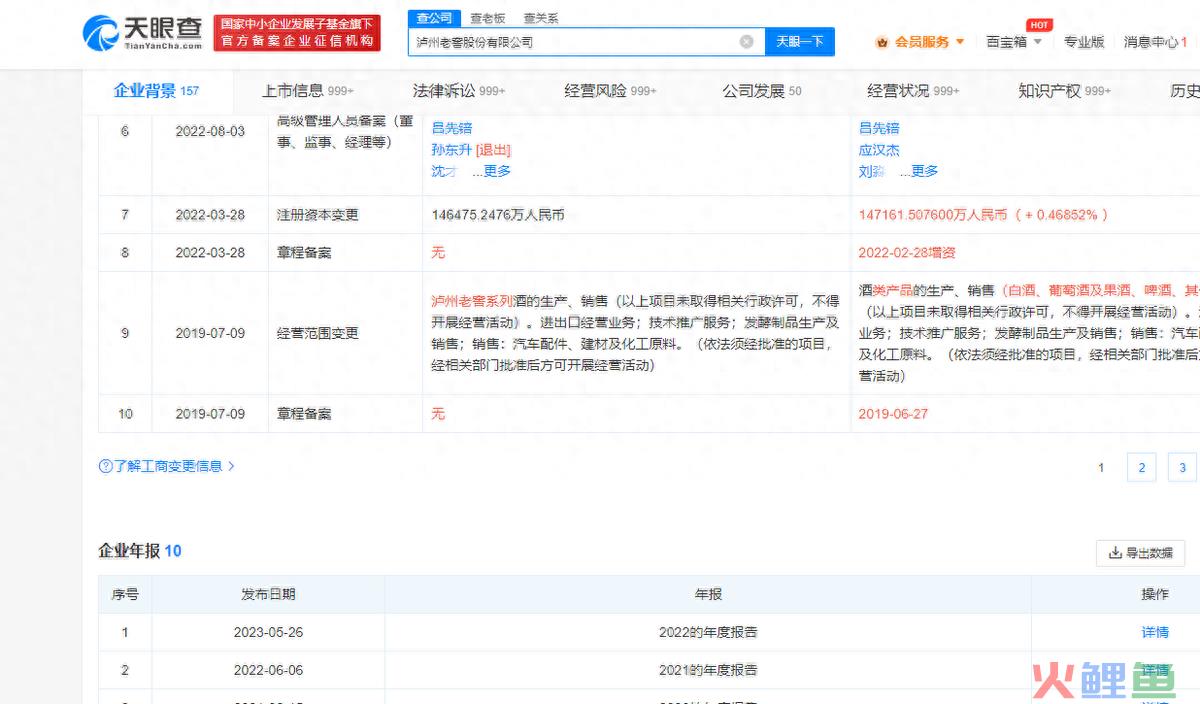Image resolution: width=1200 pixels, height=704 pixels.
Task: Open 详情 for the 2022 annual report
Action: point(1155,632)
